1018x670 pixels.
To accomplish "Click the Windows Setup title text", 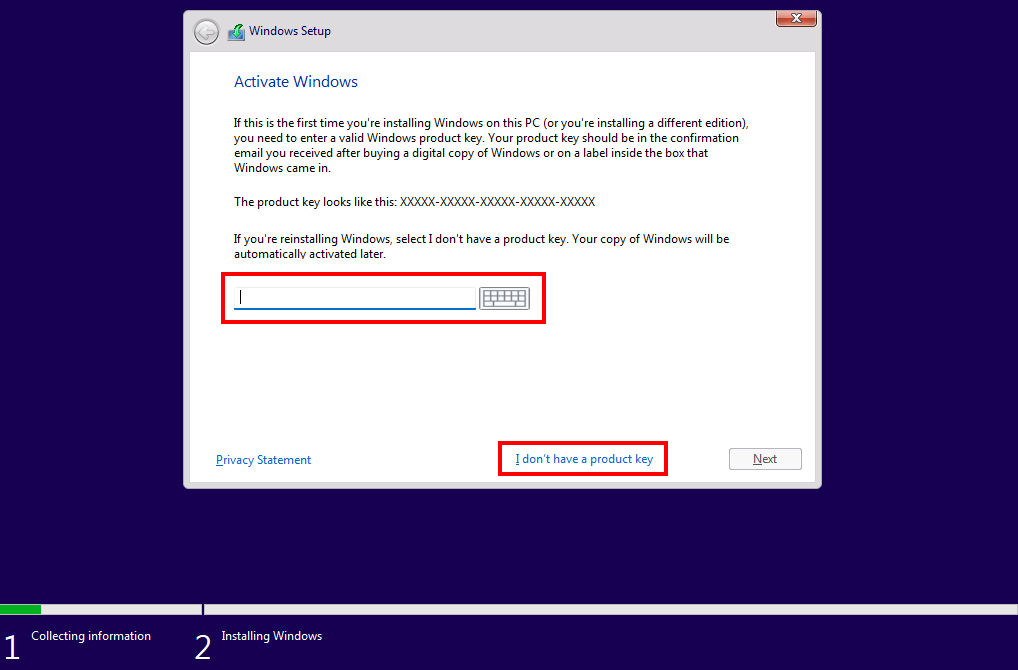I will (290, 31).
